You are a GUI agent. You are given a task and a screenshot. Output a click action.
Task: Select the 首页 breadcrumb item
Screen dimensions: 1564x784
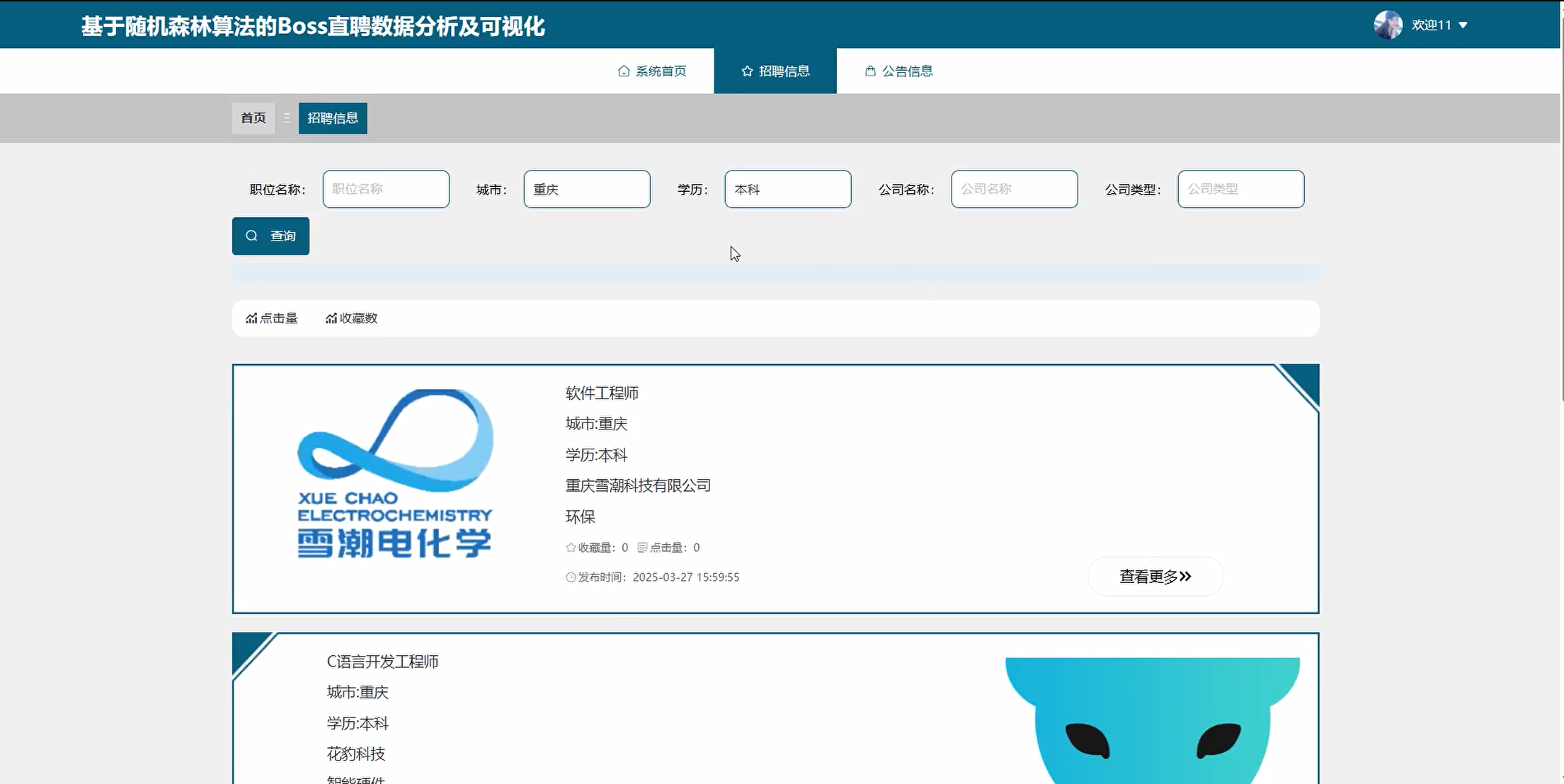point(253,118)
